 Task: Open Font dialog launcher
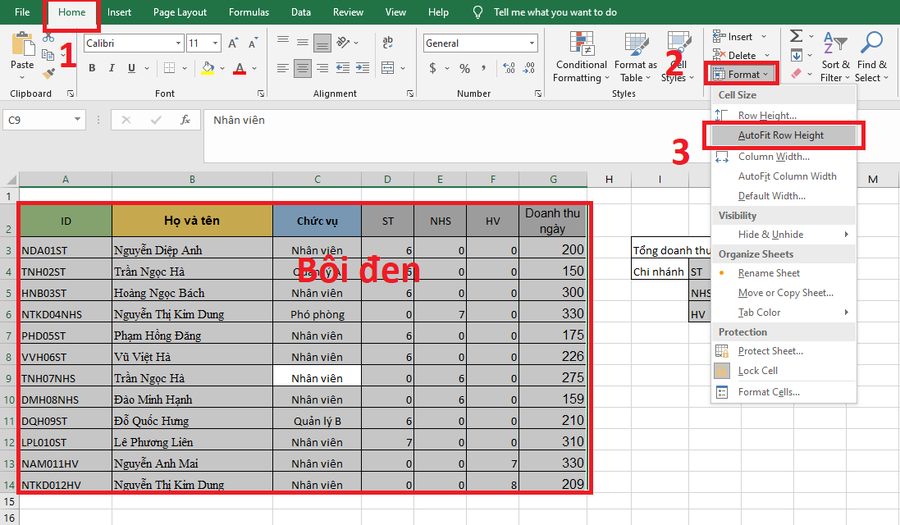click(x=261, y=94)
